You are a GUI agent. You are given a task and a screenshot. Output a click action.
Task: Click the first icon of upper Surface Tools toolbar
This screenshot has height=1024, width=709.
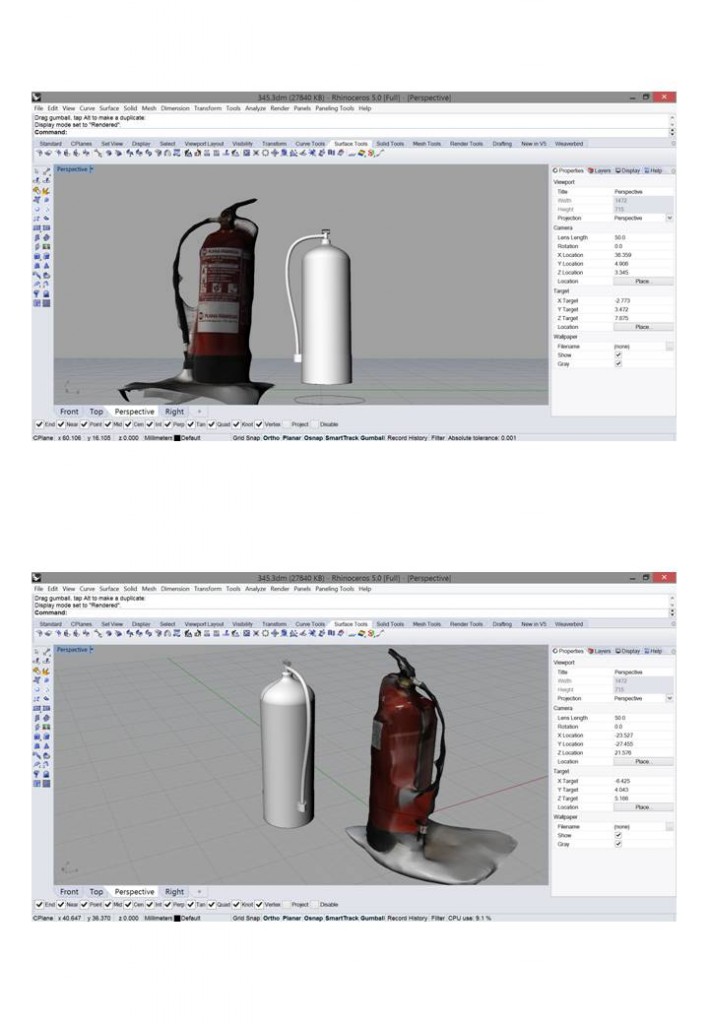point(38,154)
